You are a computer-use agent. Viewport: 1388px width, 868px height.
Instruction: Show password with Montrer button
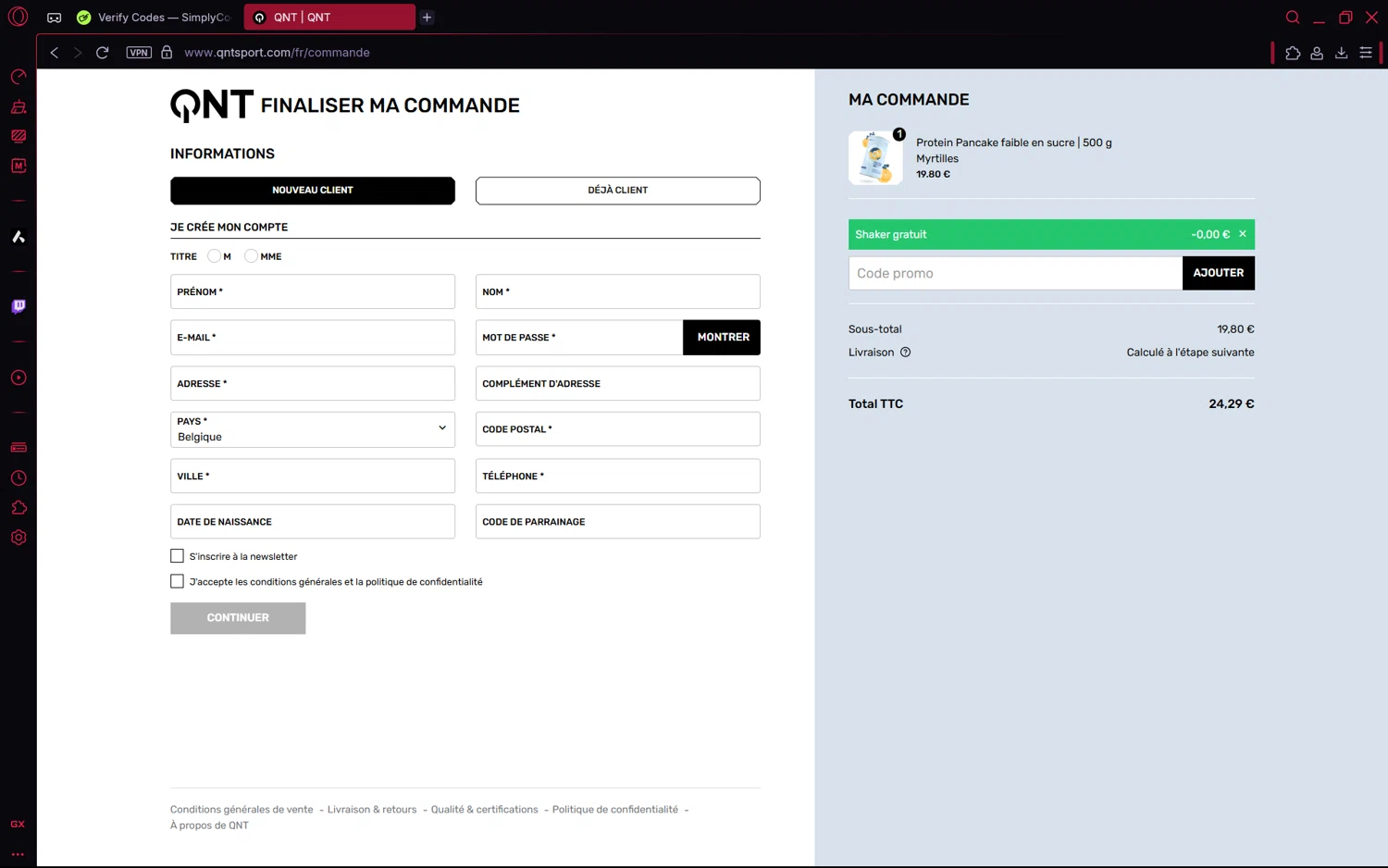pos(722,338)
